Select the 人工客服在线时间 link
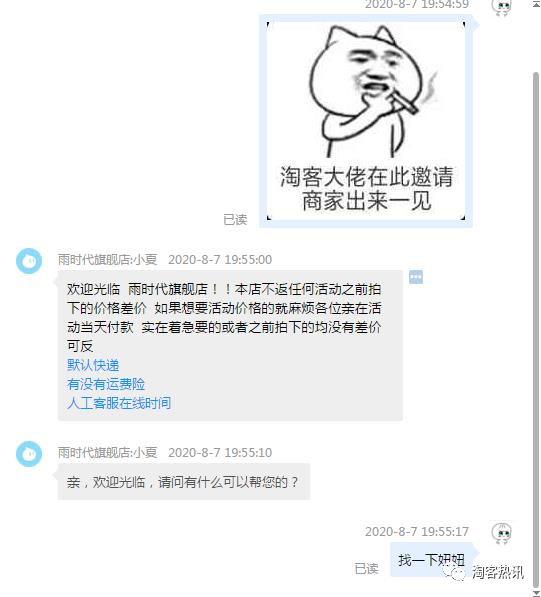541x597 pixels. click(x=119, y=403)
